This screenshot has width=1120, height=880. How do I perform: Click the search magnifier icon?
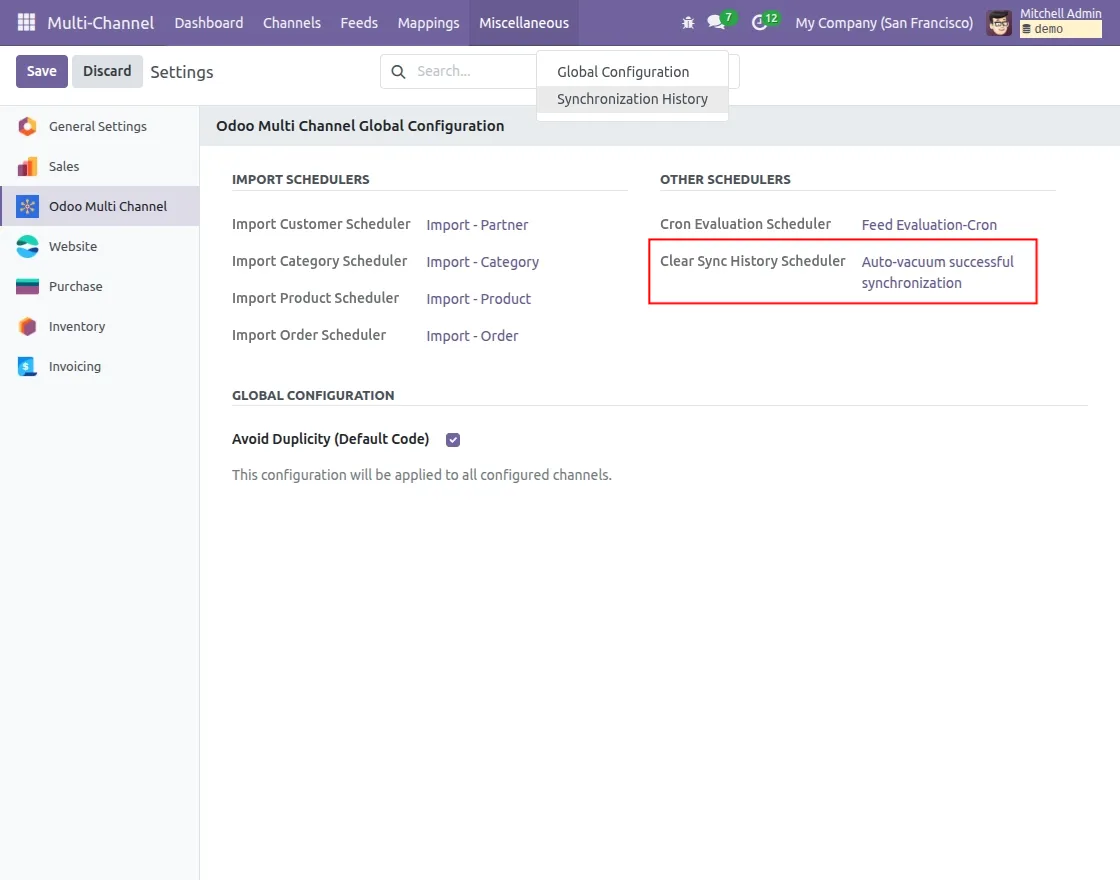(398, 72)
